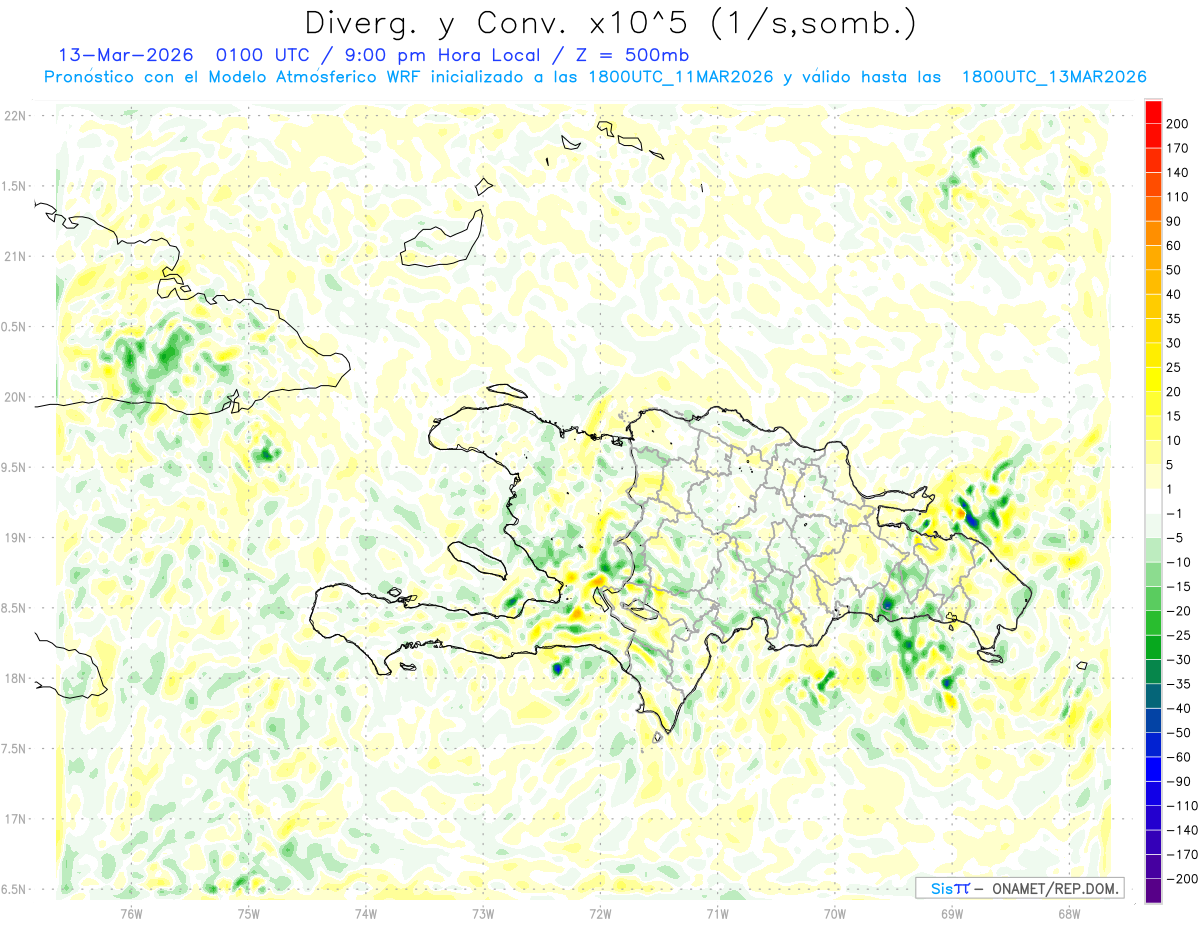The width and height of the screenshot is (1200, 927).
Task: Click the colorbar value '-200' at bottom
Action: click(x=1181, y=880)
